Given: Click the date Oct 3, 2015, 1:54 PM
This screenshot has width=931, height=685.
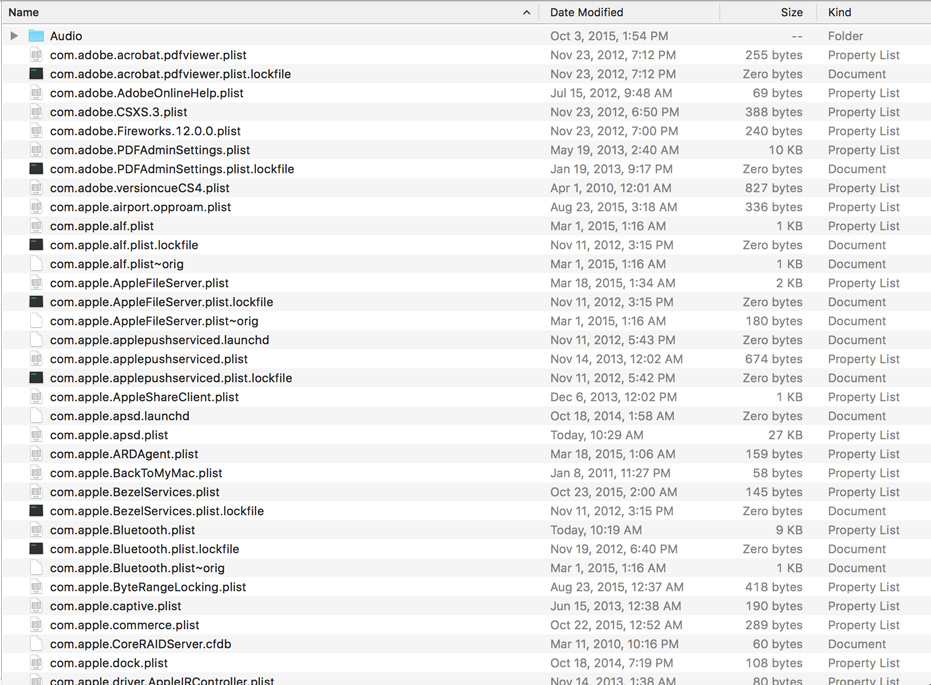Looking at the screenshot, I should pyautogui.click(x=609, y=36).
